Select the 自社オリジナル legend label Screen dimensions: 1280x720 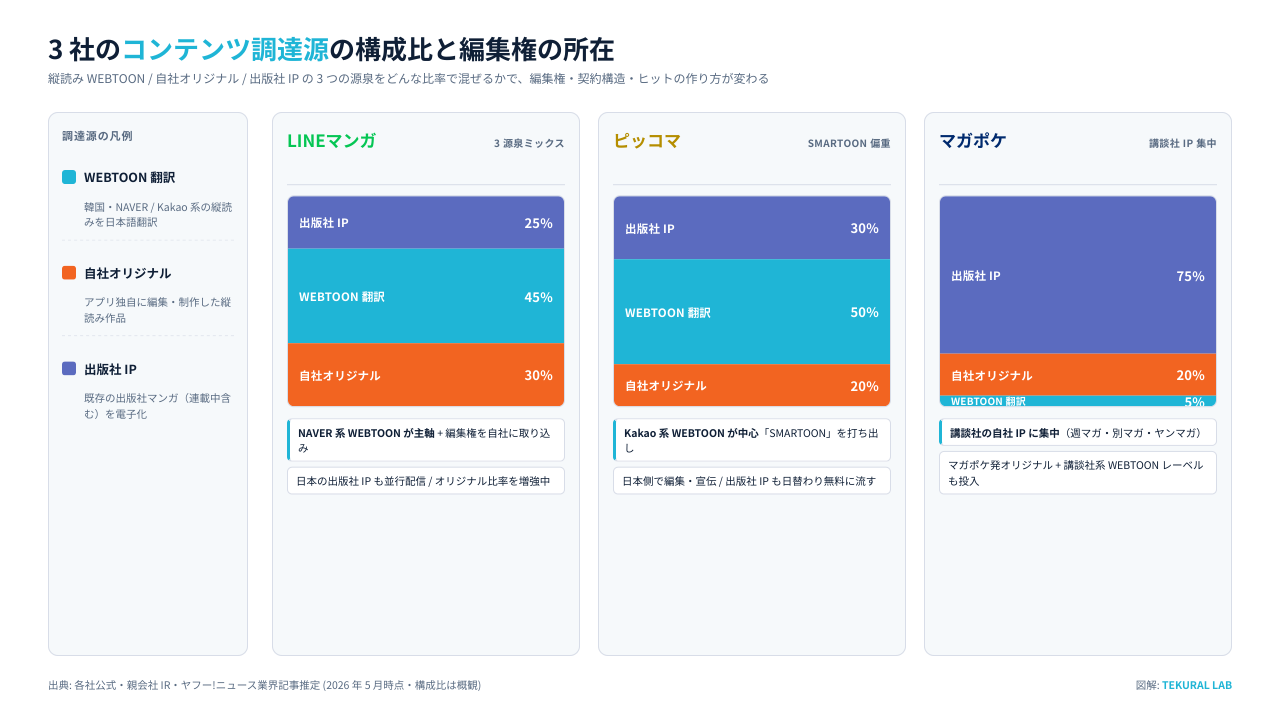[127, 273]
